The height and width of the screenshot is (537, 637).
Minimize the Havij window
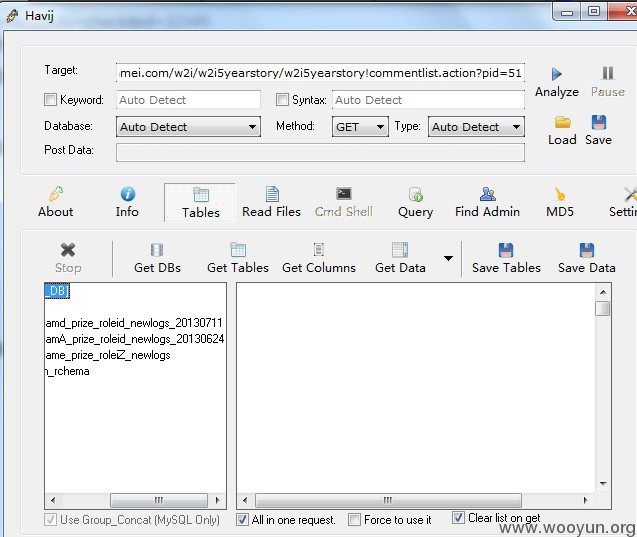point(567,11)
